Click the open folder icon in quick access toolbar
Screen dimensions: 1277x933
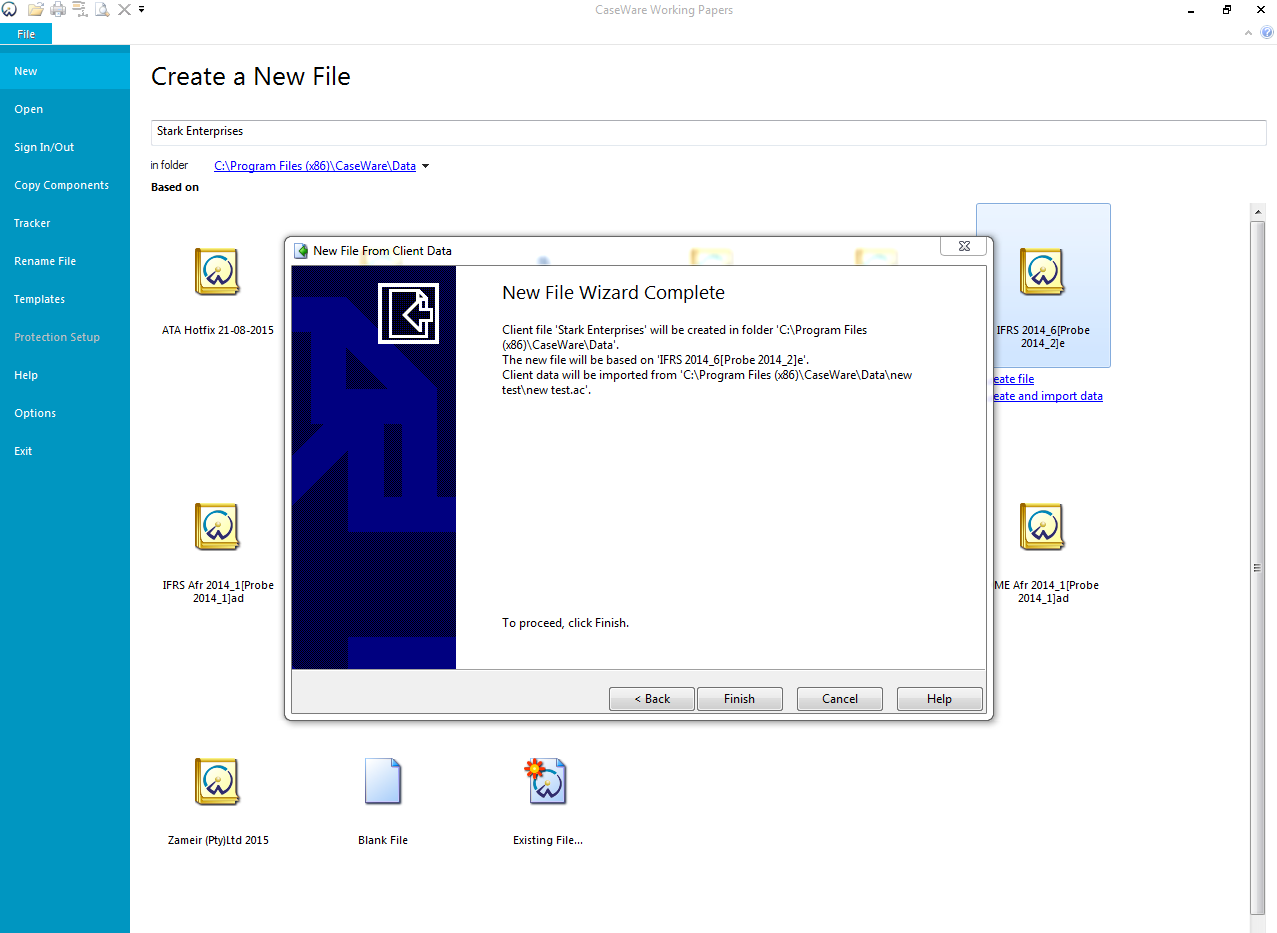tap(36, 10)
